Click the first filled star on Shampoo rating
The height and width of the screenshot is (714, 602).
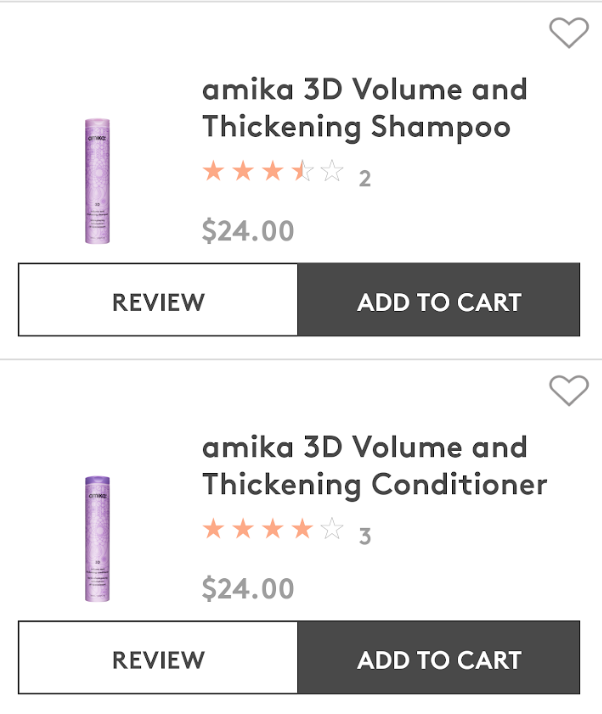click(214, 171)
